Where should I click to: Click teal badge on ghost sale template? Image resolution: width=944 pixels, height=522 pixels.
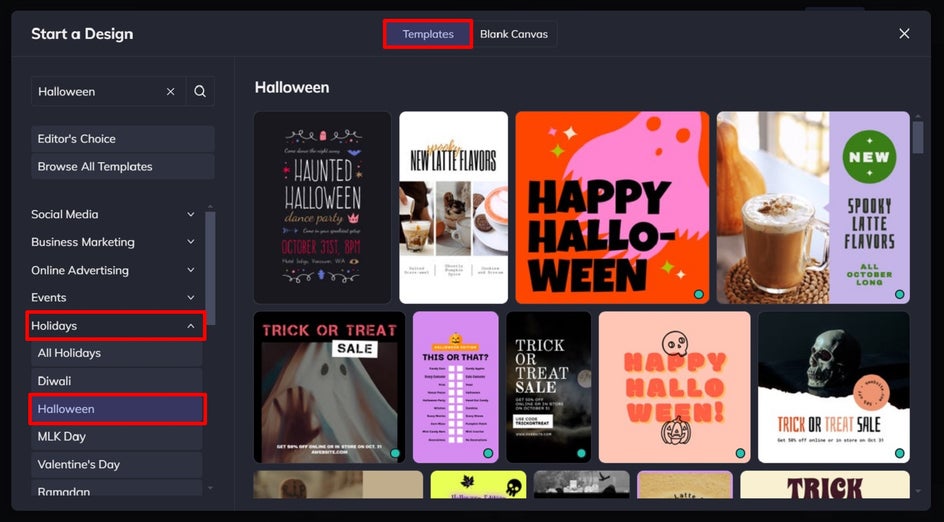coord(395,453)
